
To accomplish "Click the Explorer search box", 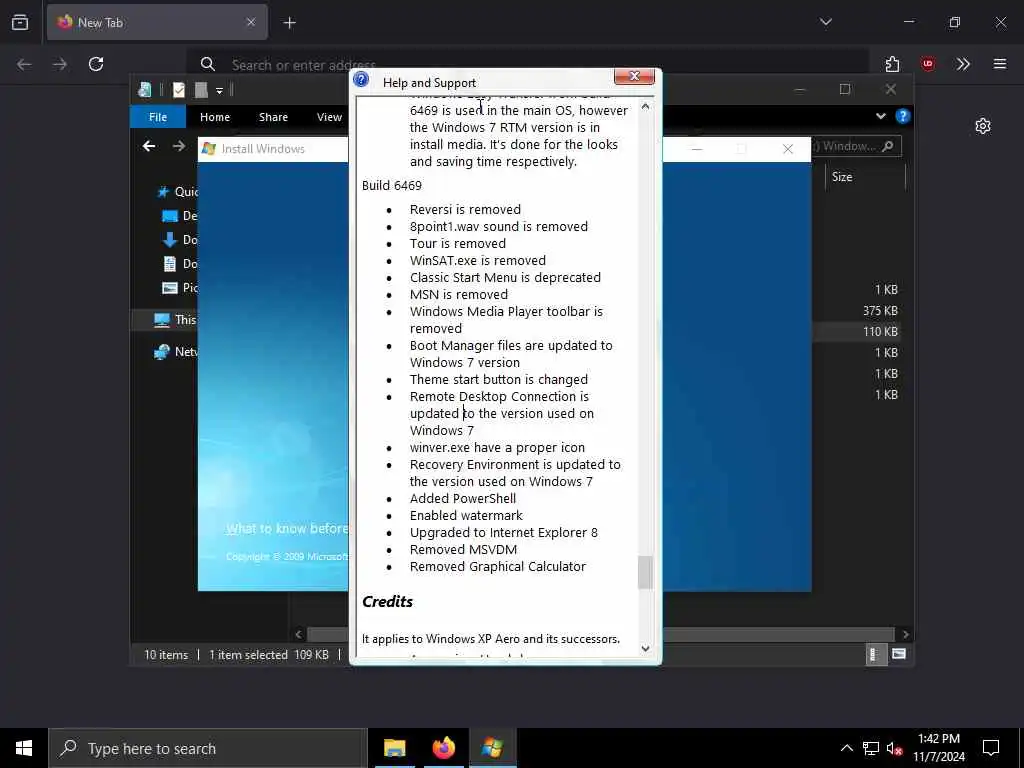I will (856, 146).
